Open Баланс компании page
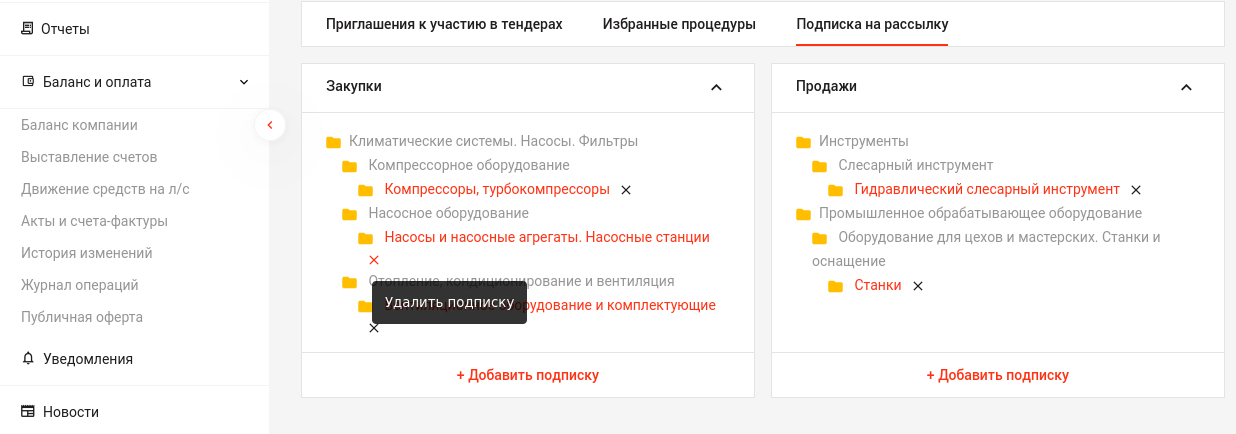 (x=79, y=125)
